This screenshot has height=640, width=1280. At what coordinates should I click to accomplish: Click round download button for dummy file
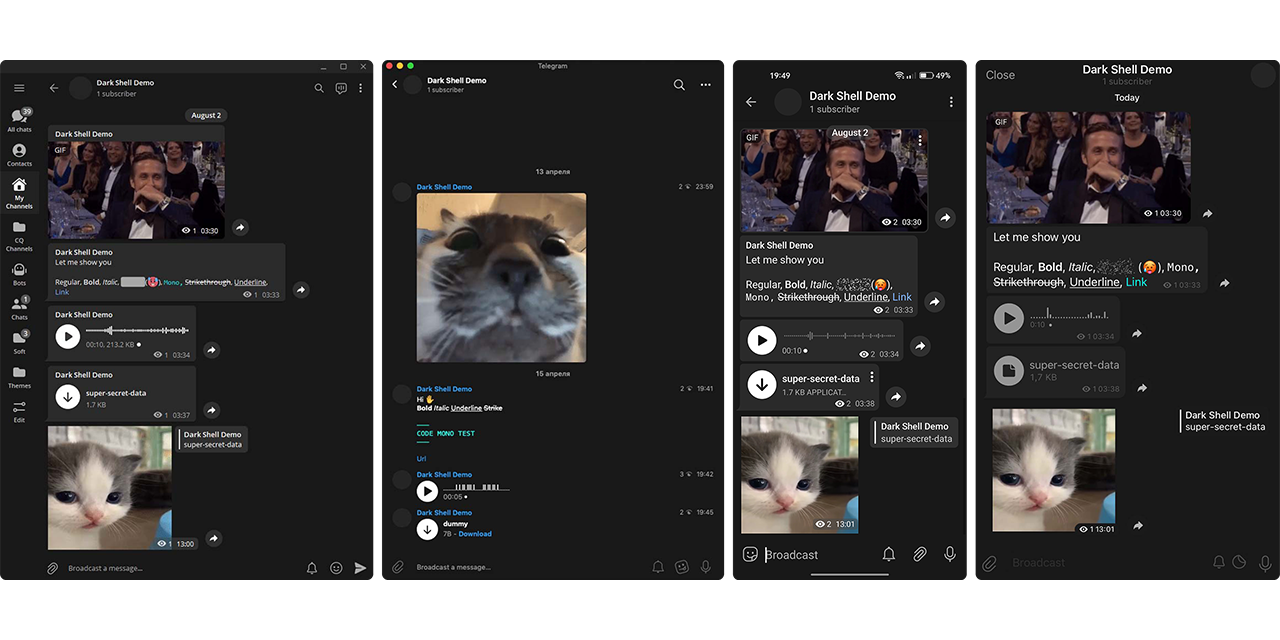[427, 529]
